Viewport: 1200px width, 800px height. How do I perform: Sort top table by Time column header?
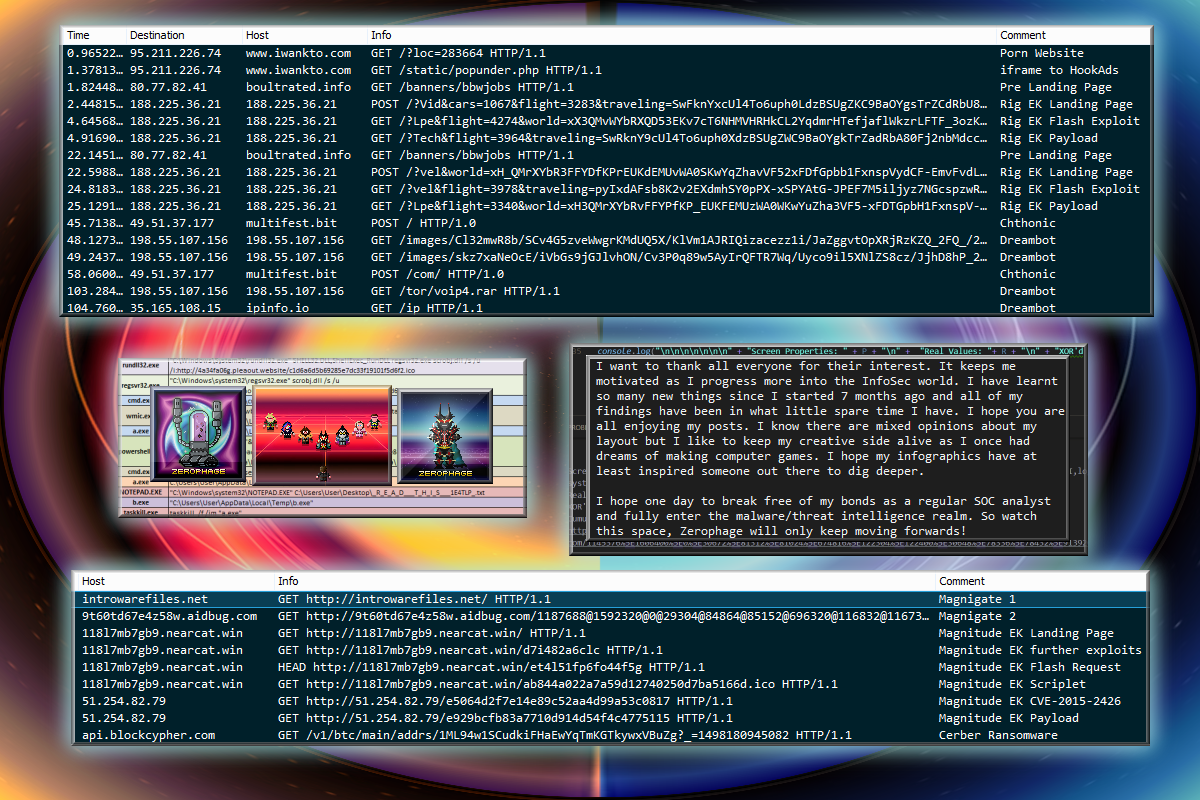tap(78, 35)
